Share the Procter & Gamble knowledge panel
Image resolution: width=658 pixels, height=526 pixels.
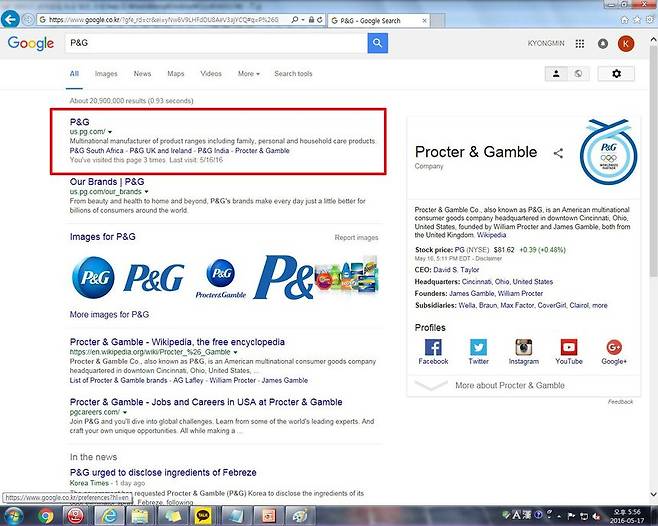pyautogui.click(x=558, y=153)
